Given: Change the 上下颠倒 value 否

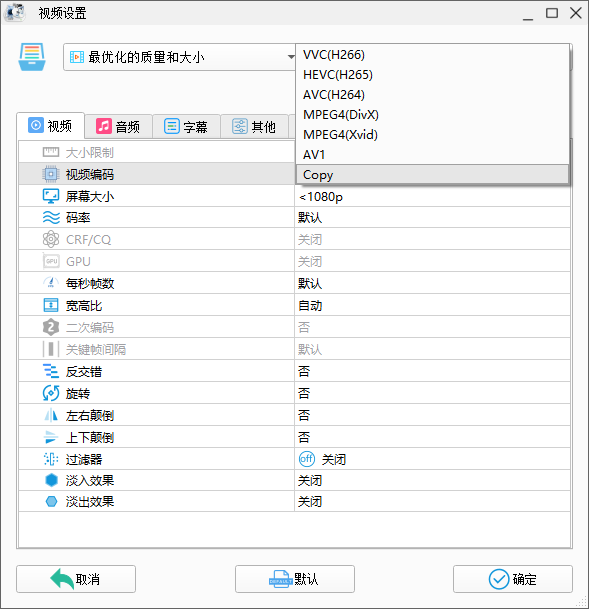Looking at the screenshot, I should click(432, 437).
